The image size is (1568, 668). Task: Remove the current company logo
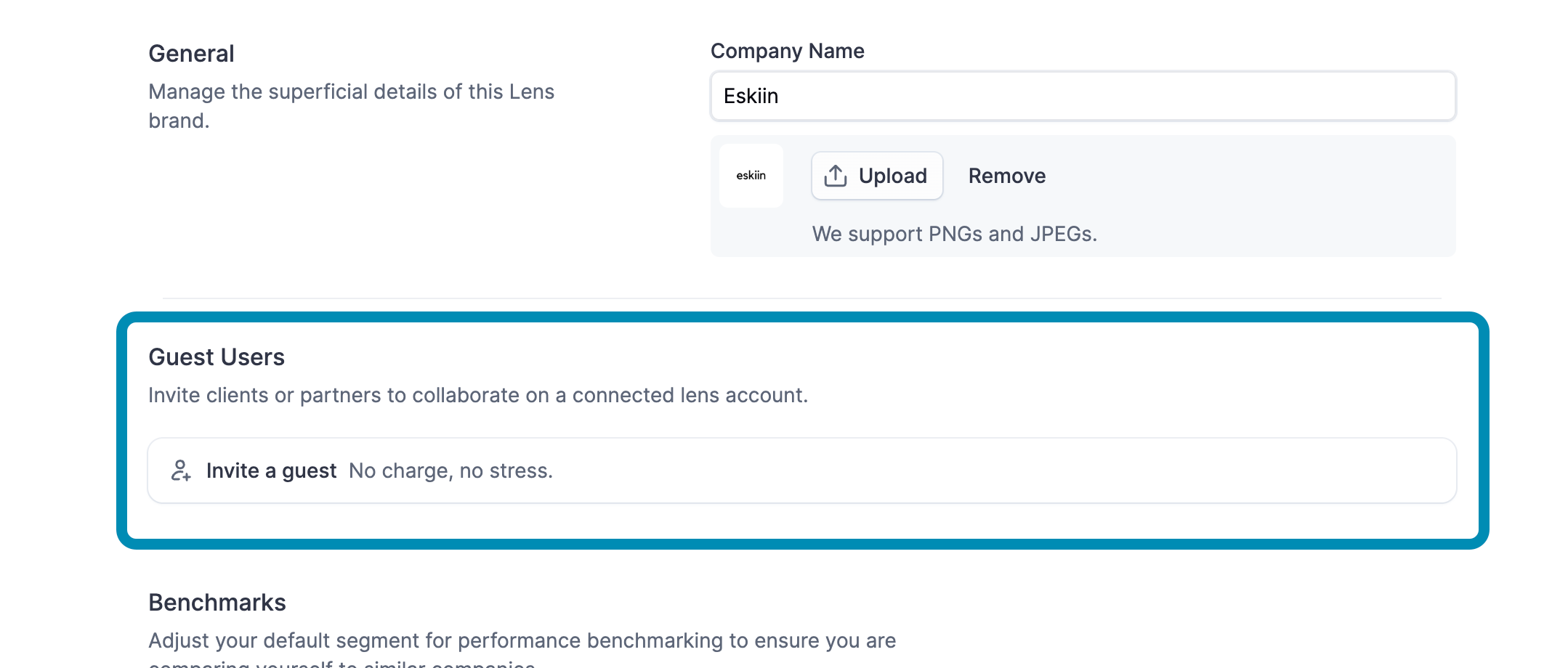click(x=1006, y=176)
